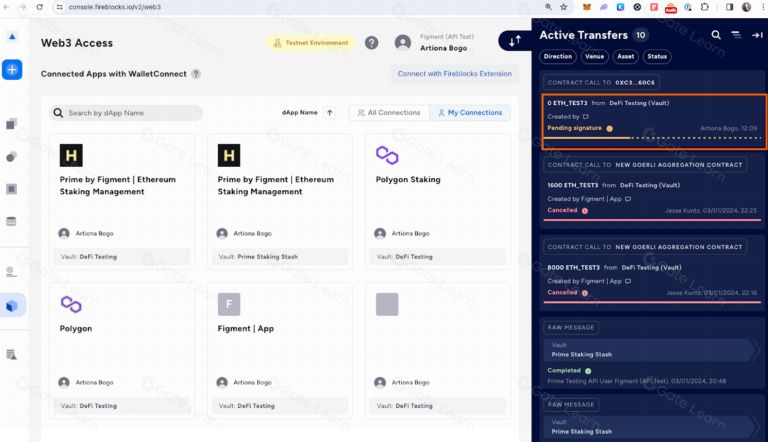Click Connect with Fireblocks Extension
768x442 pixels.
pyautogui.click(x=454, y=74)
